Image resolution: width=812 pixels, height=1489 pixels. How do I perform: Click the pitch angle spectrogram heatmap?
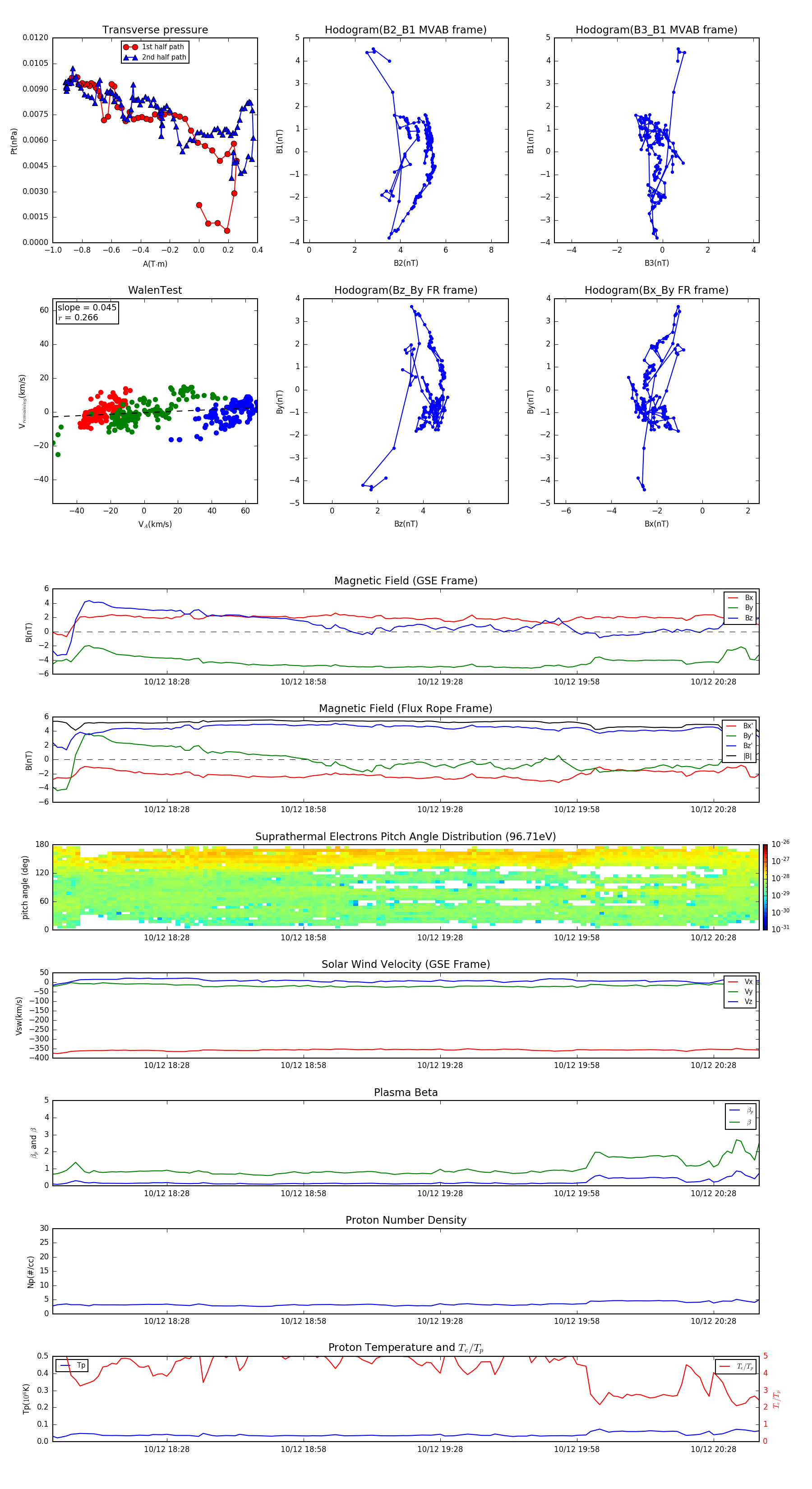click(406, 887)
